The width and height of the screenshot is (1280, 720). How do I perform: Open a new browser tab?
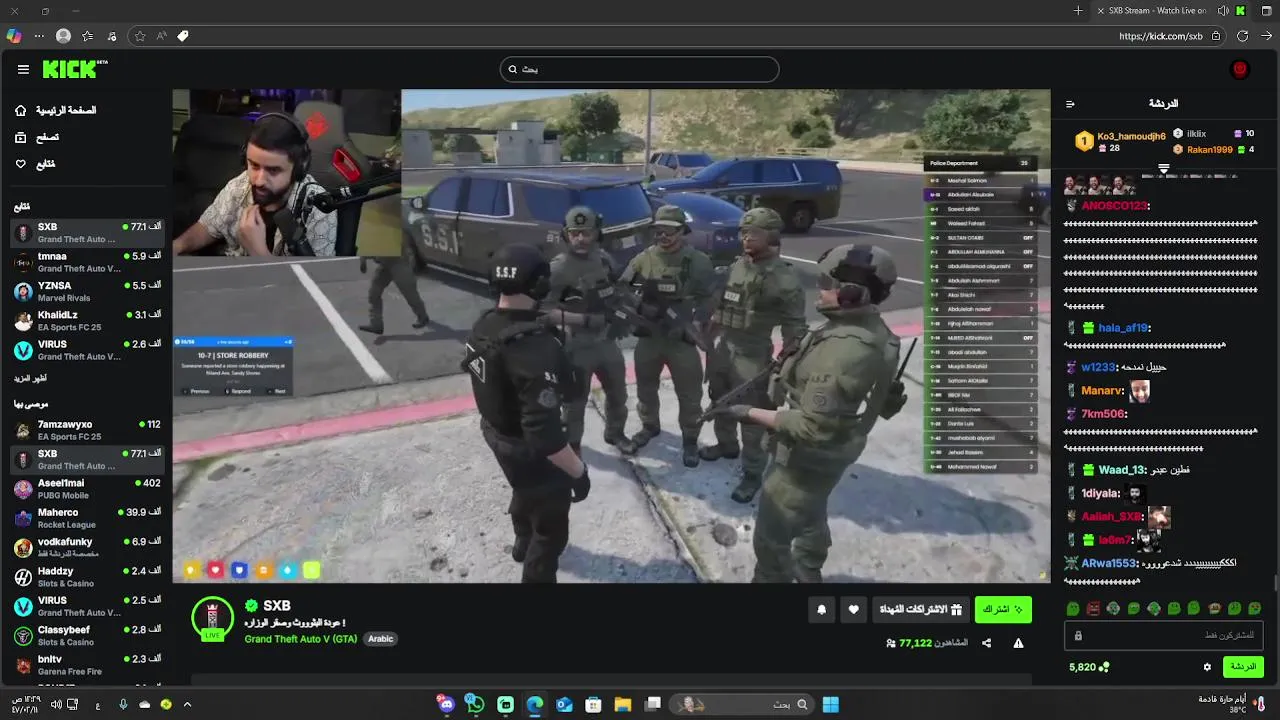[x=1078, y=11]
